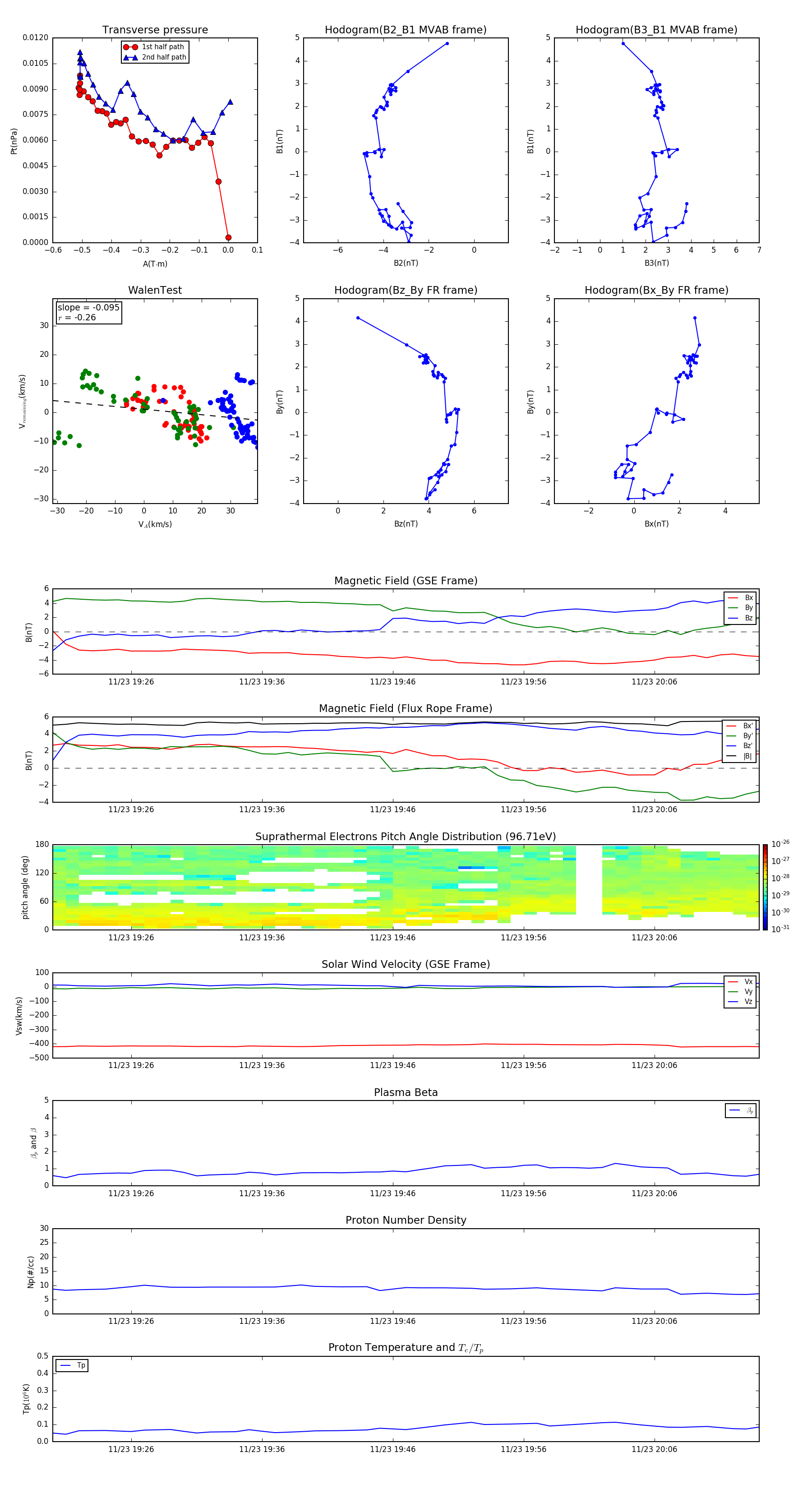Click 'Magnetic Field (GSE Frame)' title
This screenshot has width=812, height=1489.
(x=406, y=581)
